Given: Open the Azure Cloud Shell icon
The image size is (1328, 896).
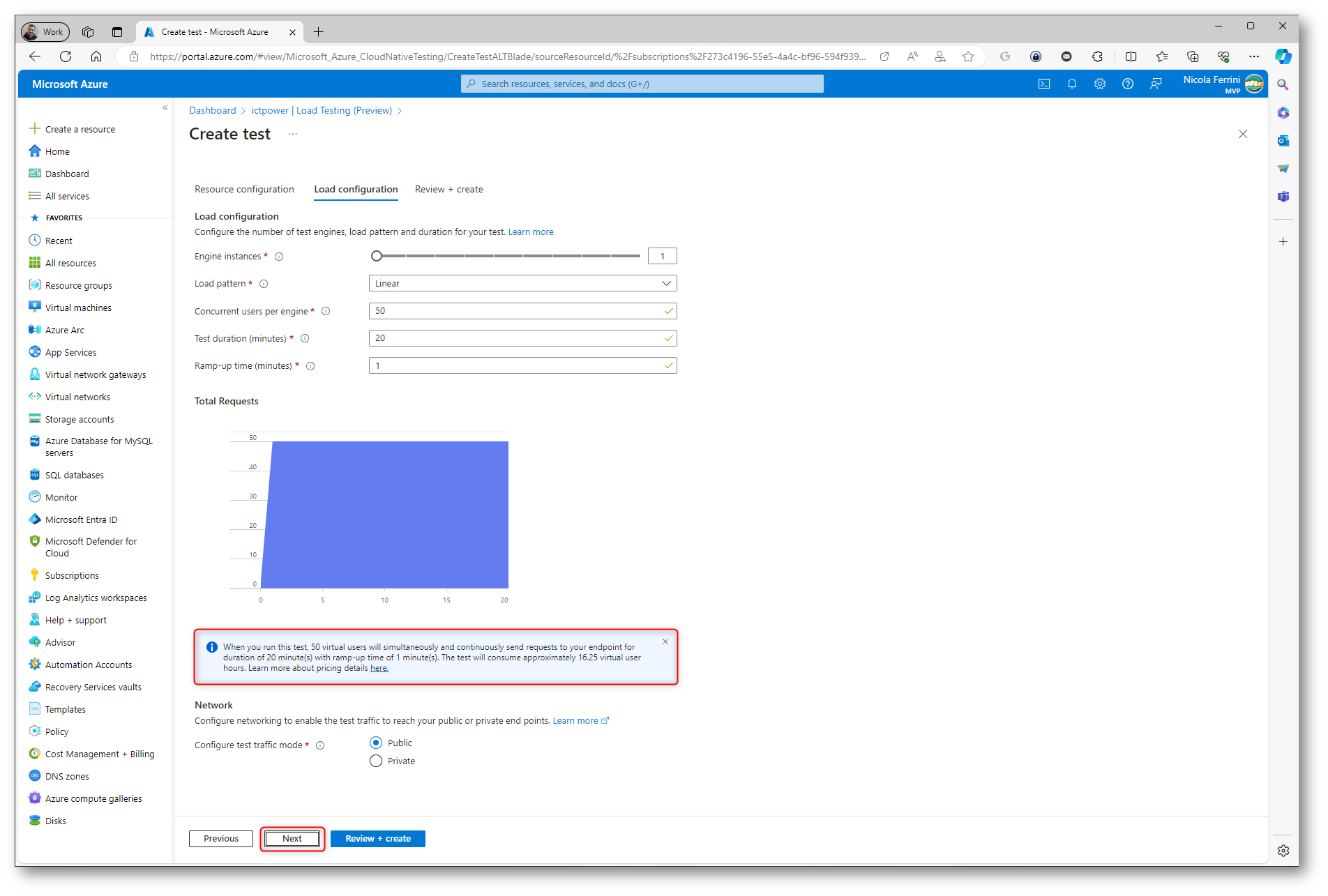Looking at the screenshot, I should tap(1043, 84).
